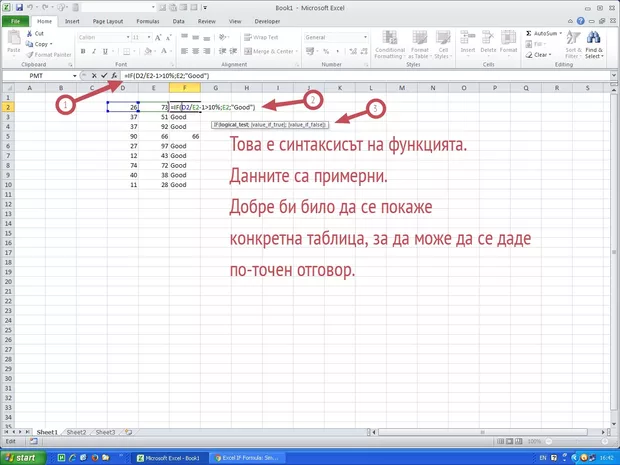Open the Cell Styles gallery icon

pyautogui.click(x=443, y=38)
